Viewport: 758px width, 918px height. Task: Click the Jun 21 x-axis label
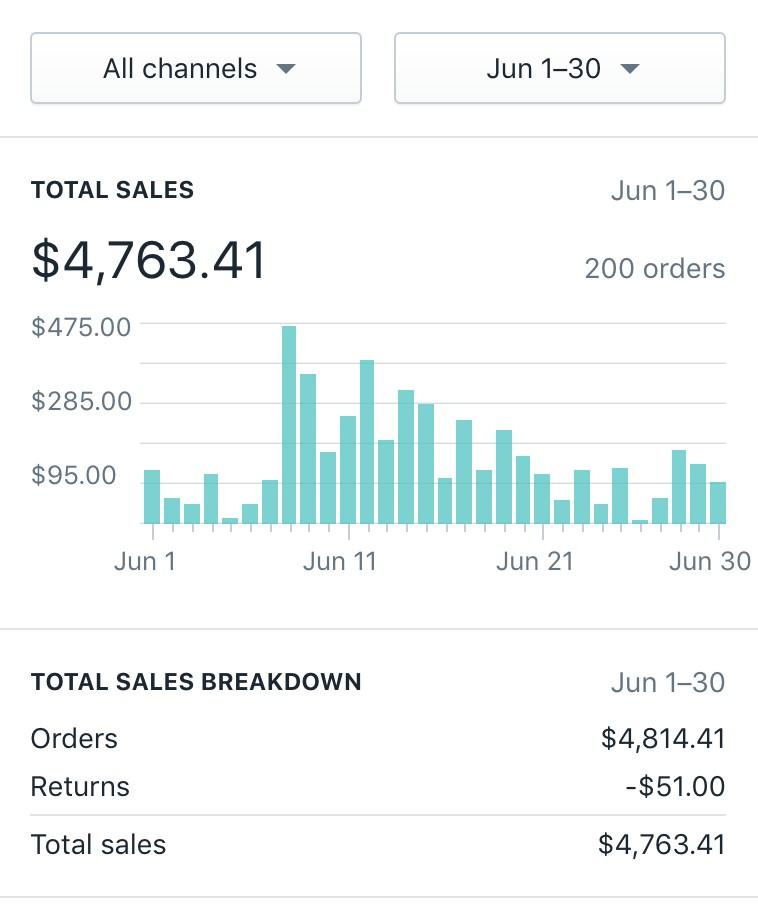[x=535, y=561]
